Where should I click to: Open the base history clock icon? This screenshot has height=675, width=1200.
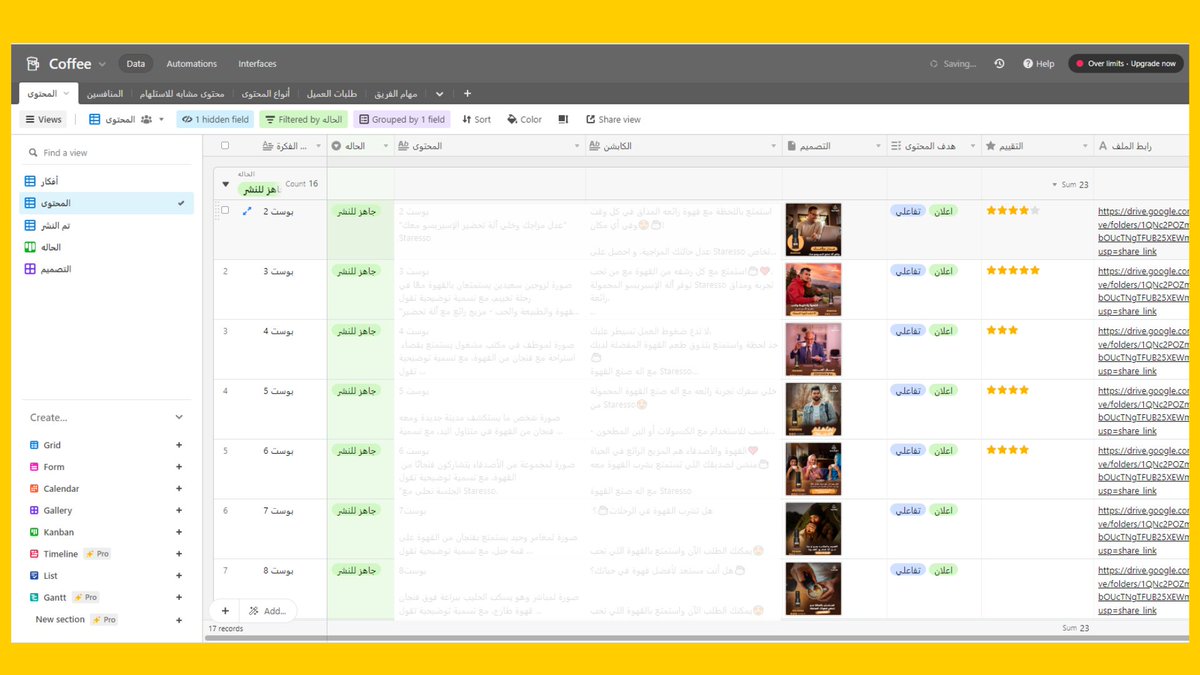tap(999, 64)
